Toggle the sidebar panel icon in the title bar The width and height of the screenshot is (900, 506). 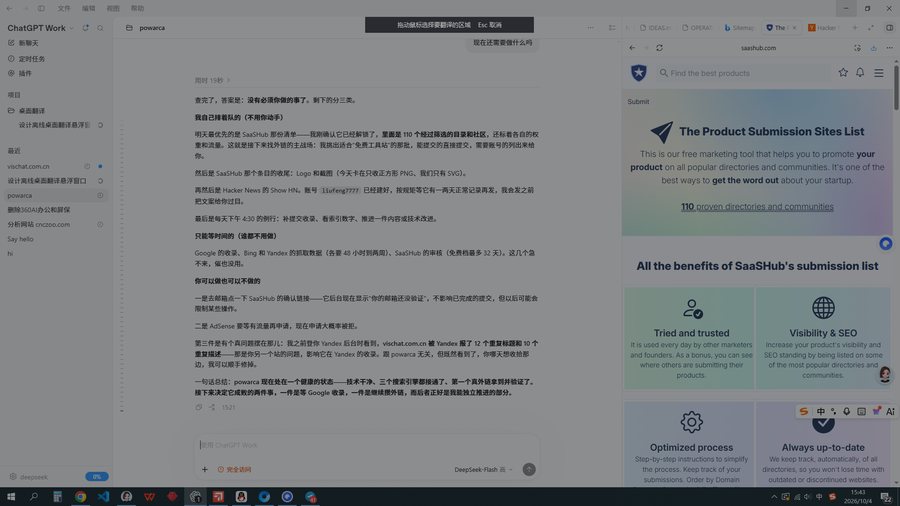click(x=41, y=9)
